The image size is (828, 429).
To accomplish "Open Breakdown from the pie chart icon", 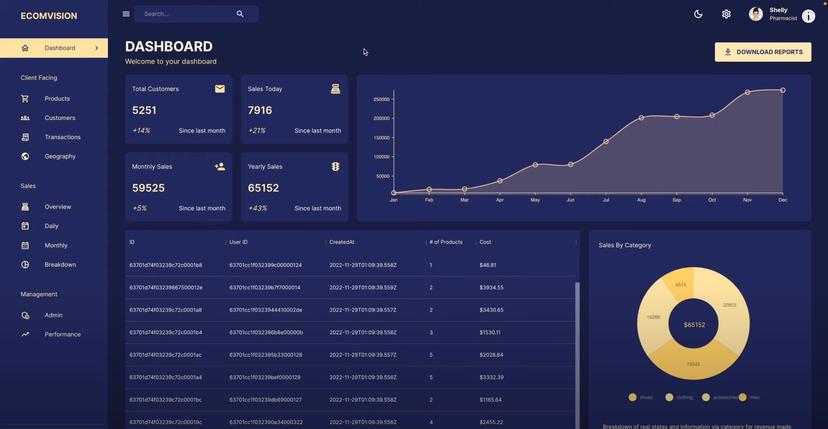I will coord(25,265).
